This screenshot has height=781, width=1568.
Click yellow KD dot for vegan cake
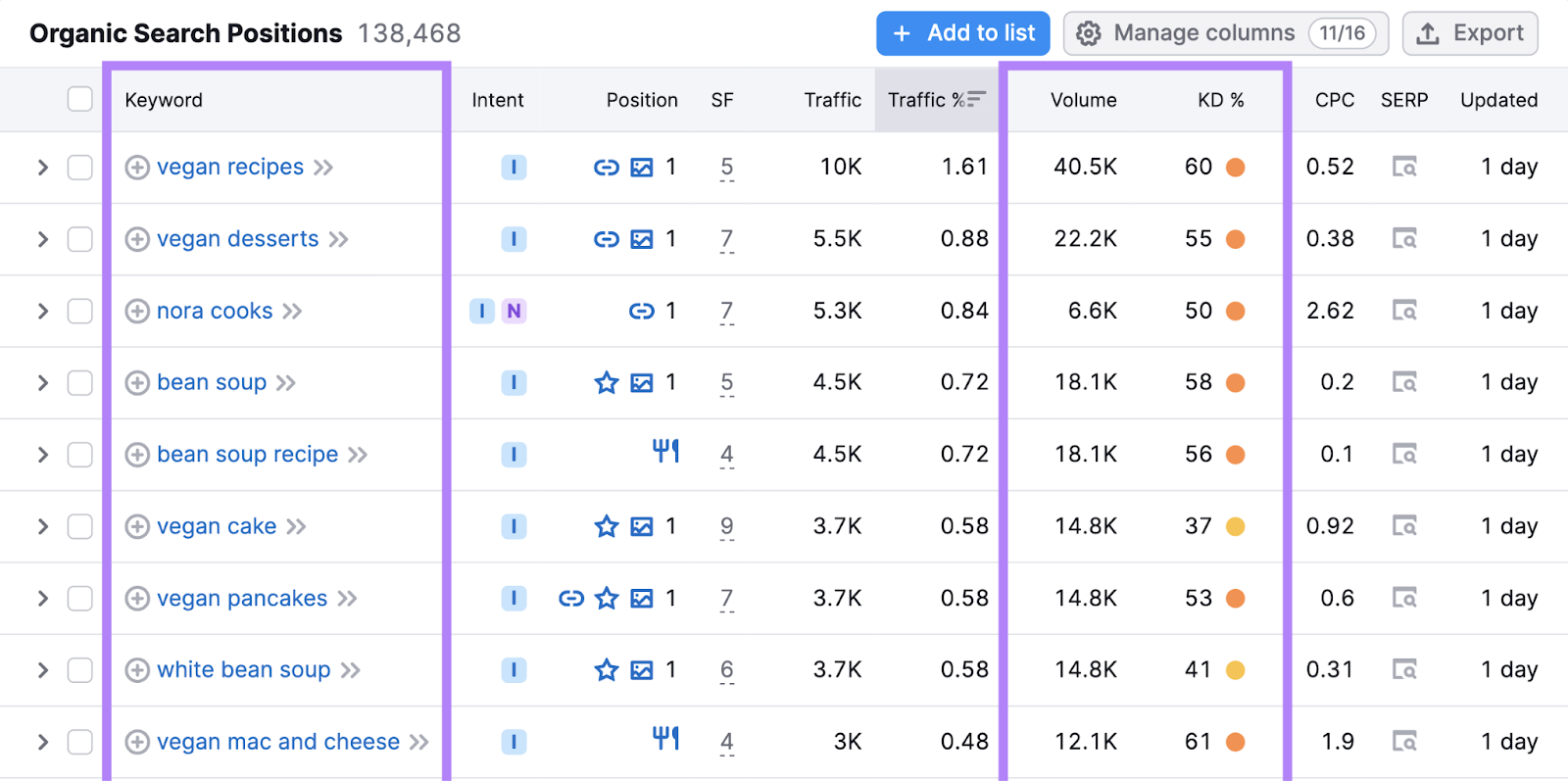coord(1236,527)
